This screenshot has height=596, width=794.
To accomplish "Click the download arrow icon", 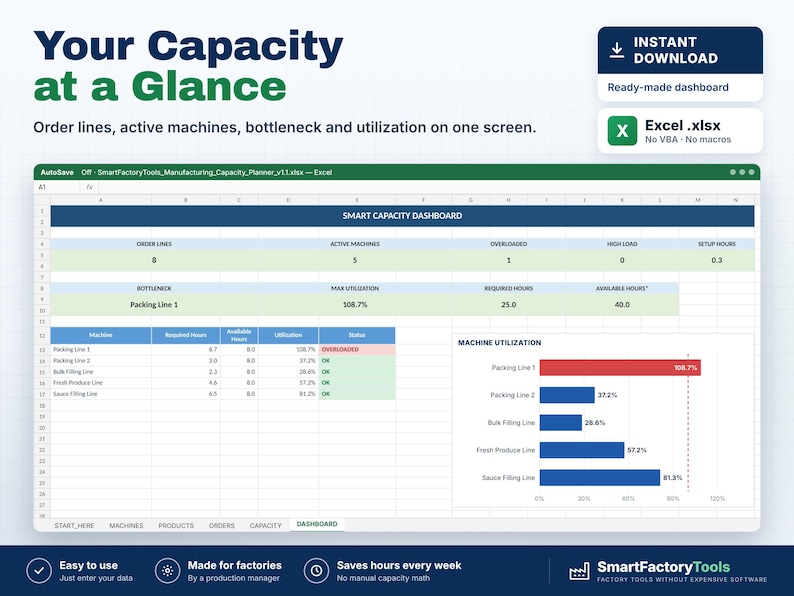I will pyautogui.click(x=616, y=50).
